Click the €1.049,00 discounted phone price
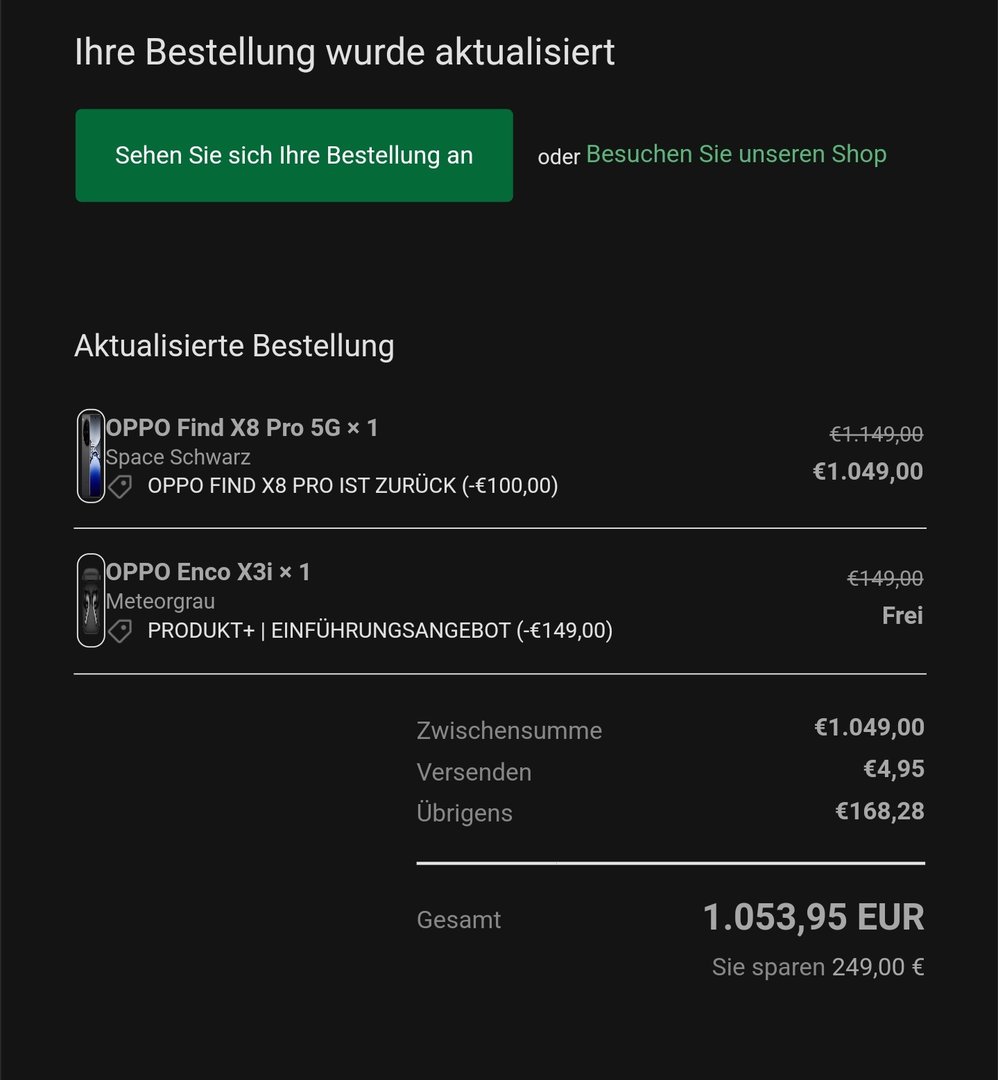Image resolution: width=998 pixels, height=1080 pixels. point(868,471)
